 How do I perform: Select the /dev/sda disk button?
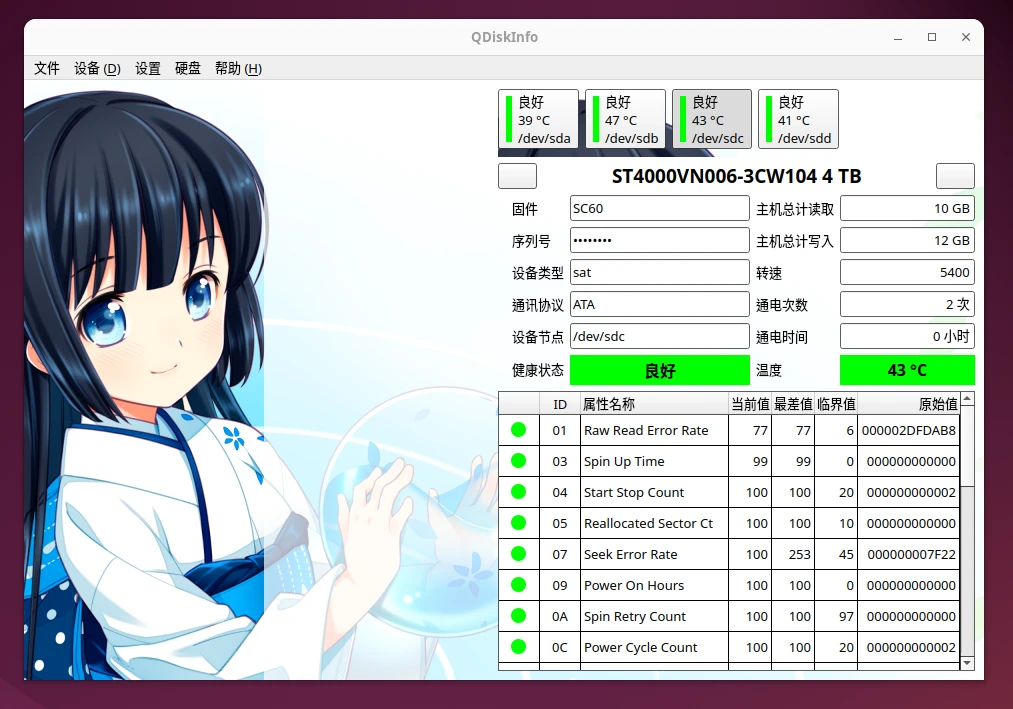pos(538,119)
